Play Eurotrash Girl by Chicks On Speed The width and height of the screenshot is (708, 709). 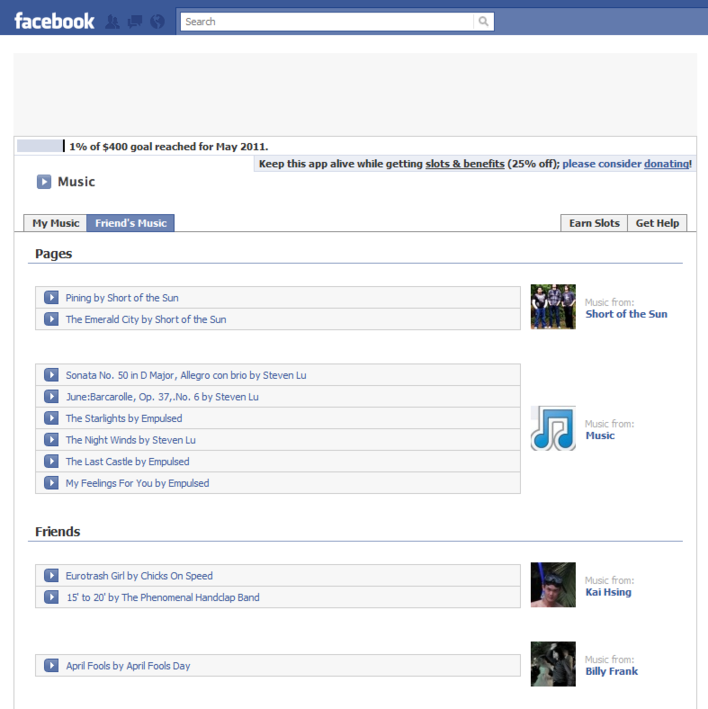[x=51, y=576]
